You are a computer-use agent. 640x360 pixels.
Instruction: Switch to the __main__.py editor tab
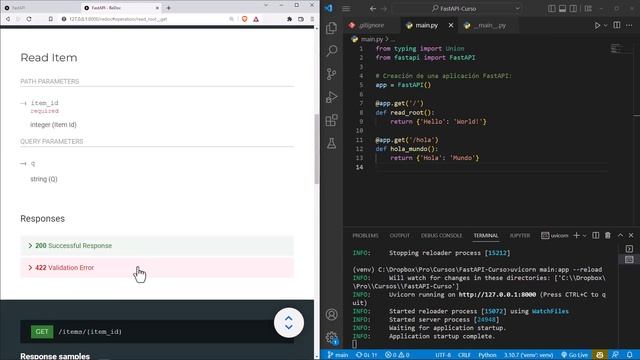pos(490,25)
